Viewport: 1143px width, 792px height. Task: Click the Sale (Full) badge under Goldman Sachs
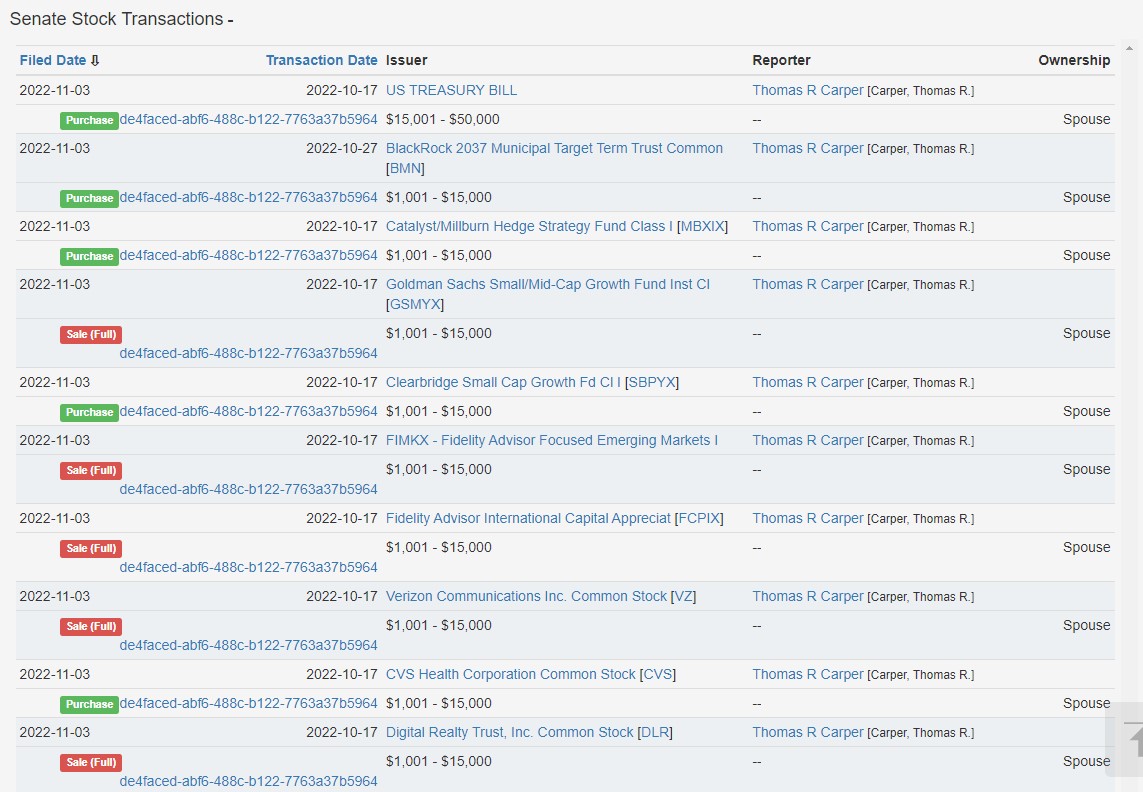[x=91, y=335]
